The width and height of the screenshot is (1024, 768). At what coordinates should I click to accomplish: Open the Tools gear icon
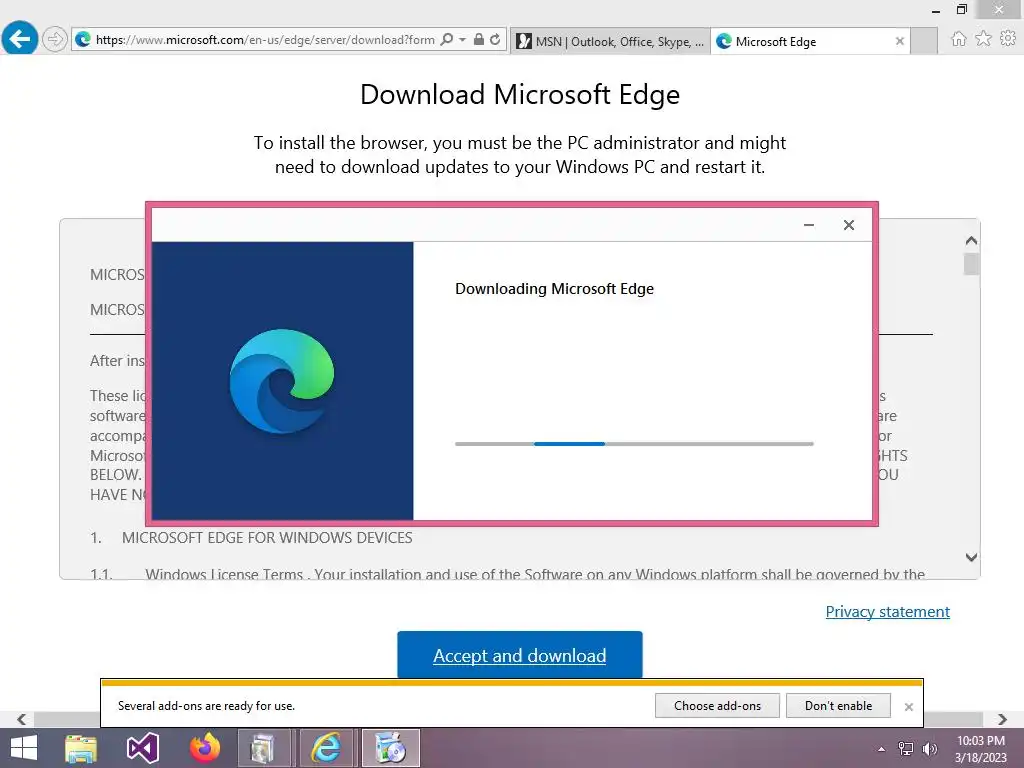point(1008,39)
